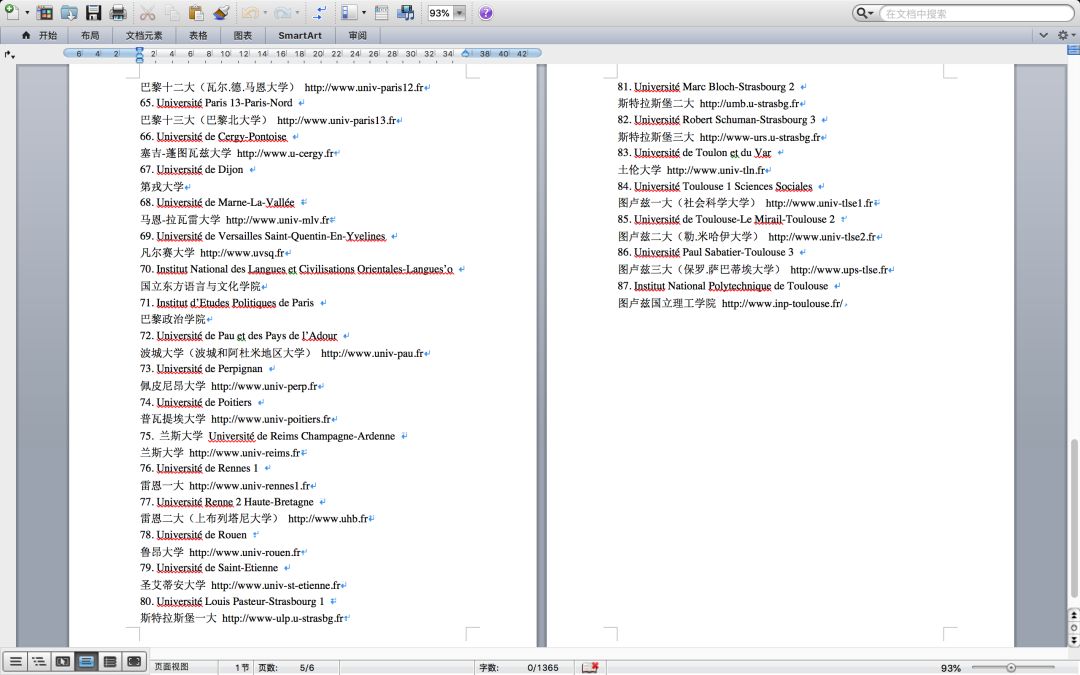
Task: Click the New Document icon
Action: [11, 12]
